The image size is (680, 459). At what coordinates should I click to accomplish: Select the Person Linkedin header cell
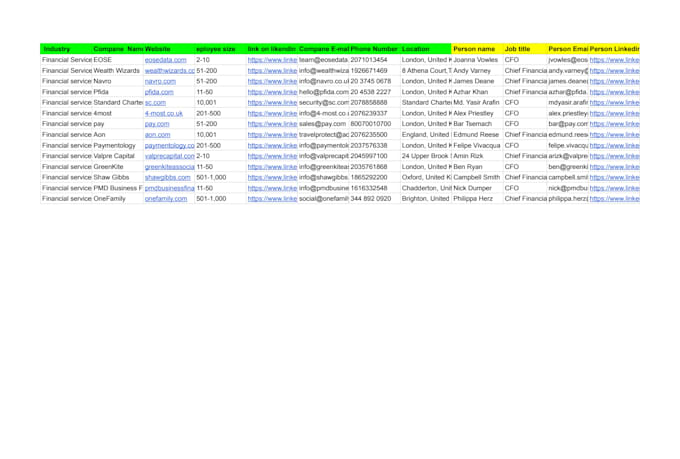pyautogui.click(x=614, y=49)
